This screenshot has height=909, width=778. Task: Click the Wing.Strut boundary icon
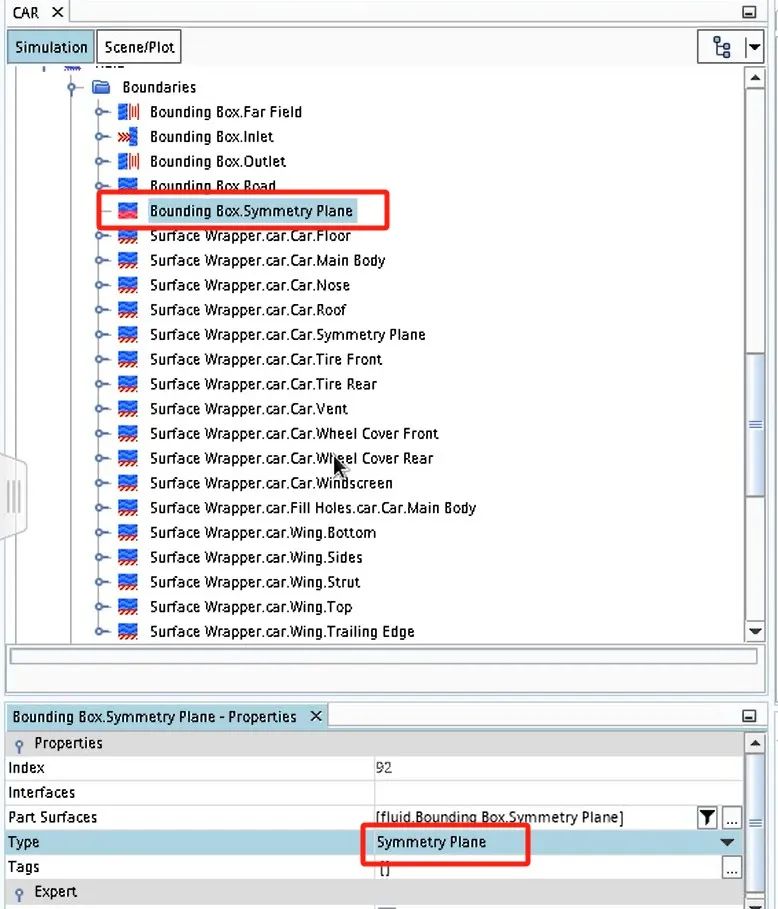128,582
